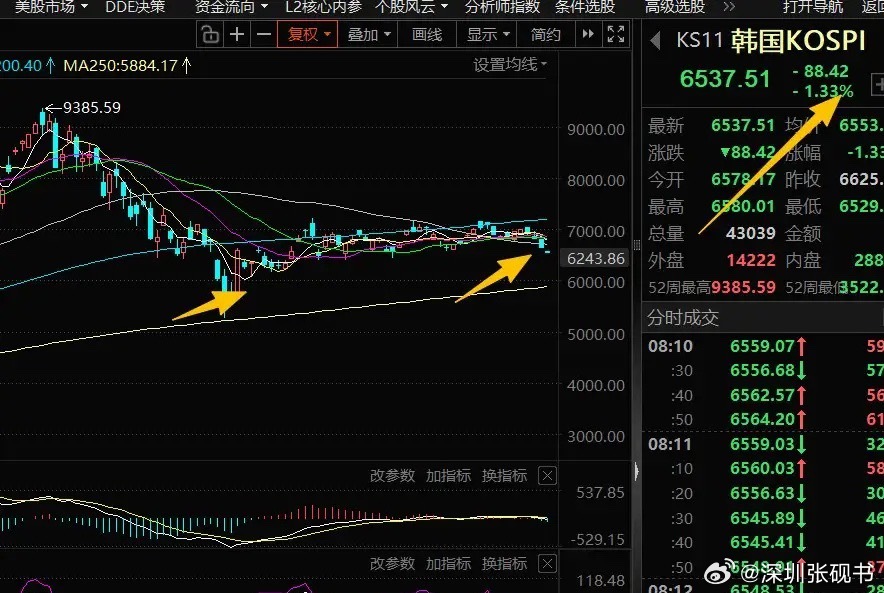Click KS11 ticker code

(x=699, y=41)
